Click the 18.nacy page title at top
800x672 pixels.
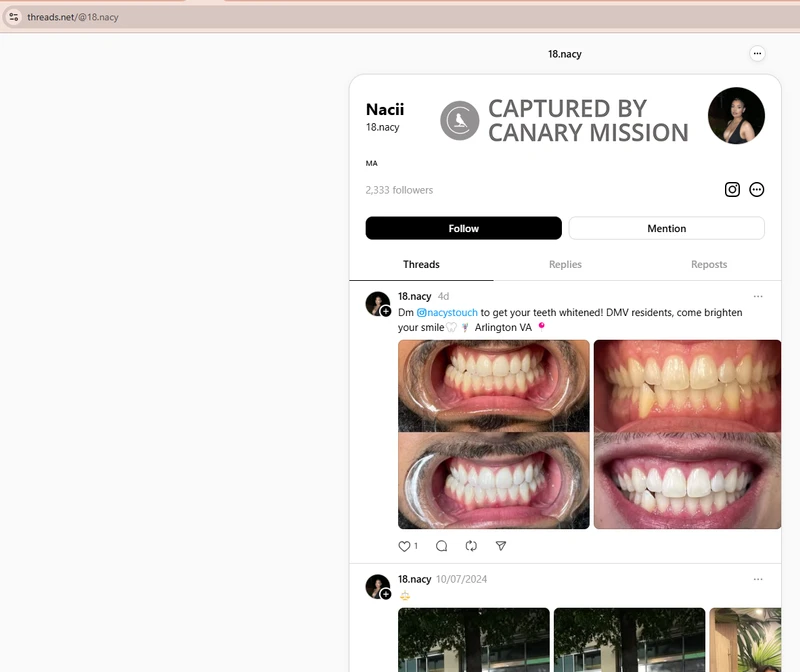point(565,54)
